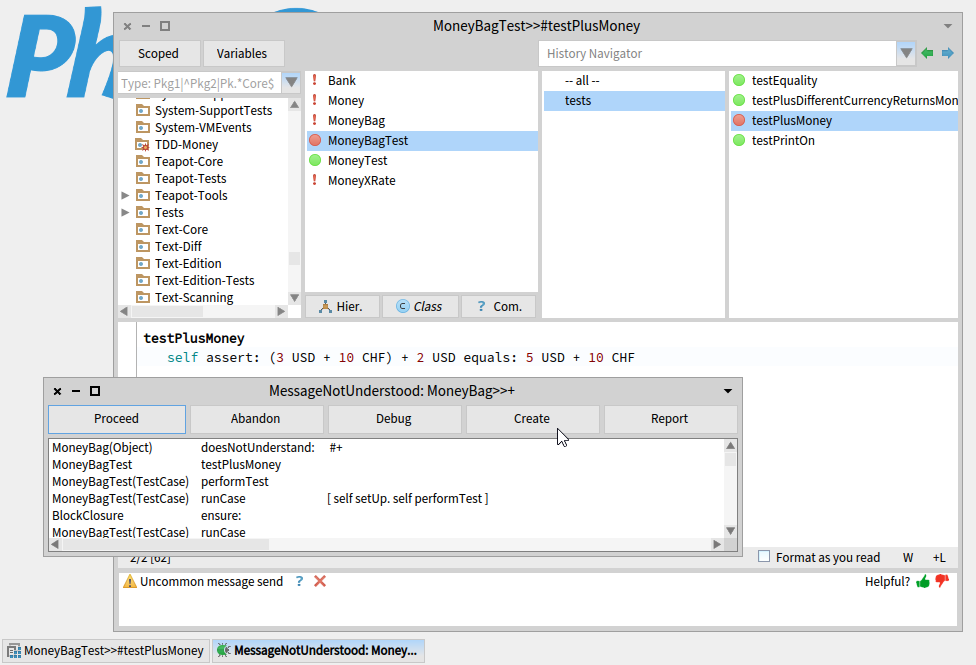Select stack frame 'BlockClosure ensure:'
The width and height of the screenshot is (976, 665).
386,516
